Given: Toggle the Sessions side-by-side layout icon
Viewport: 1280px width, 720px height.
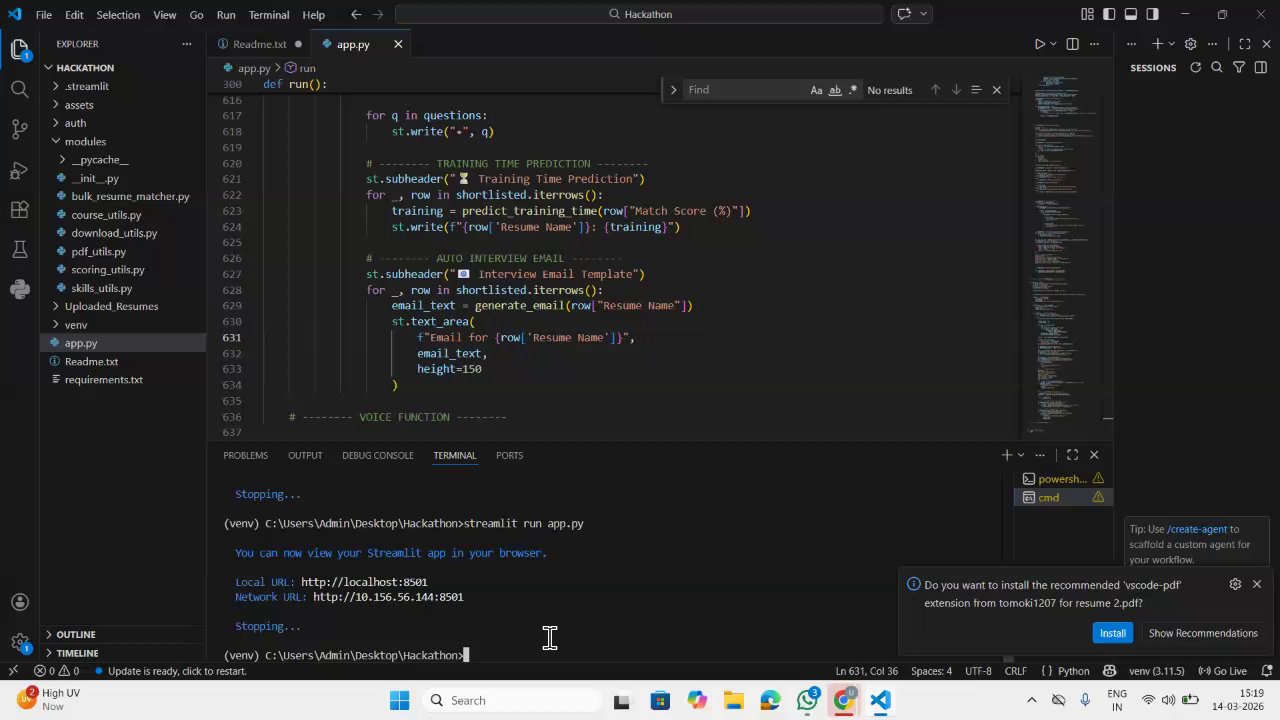Looking at the screenshot, I should [x=1261, y=68].
